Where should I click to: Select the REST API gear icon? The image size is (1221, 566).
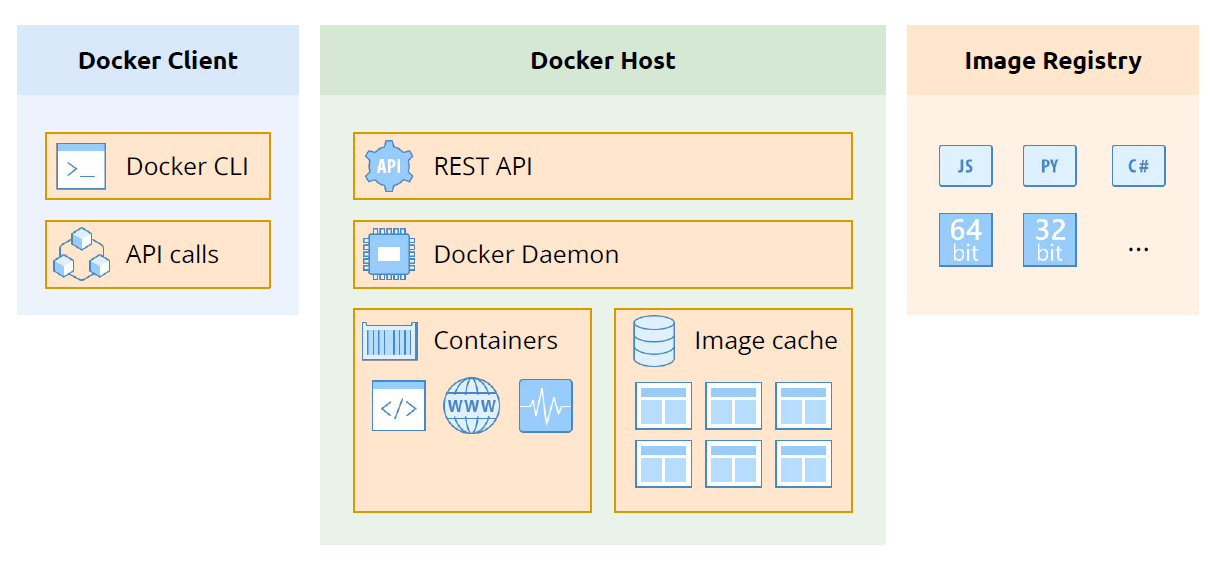point(389,166)
